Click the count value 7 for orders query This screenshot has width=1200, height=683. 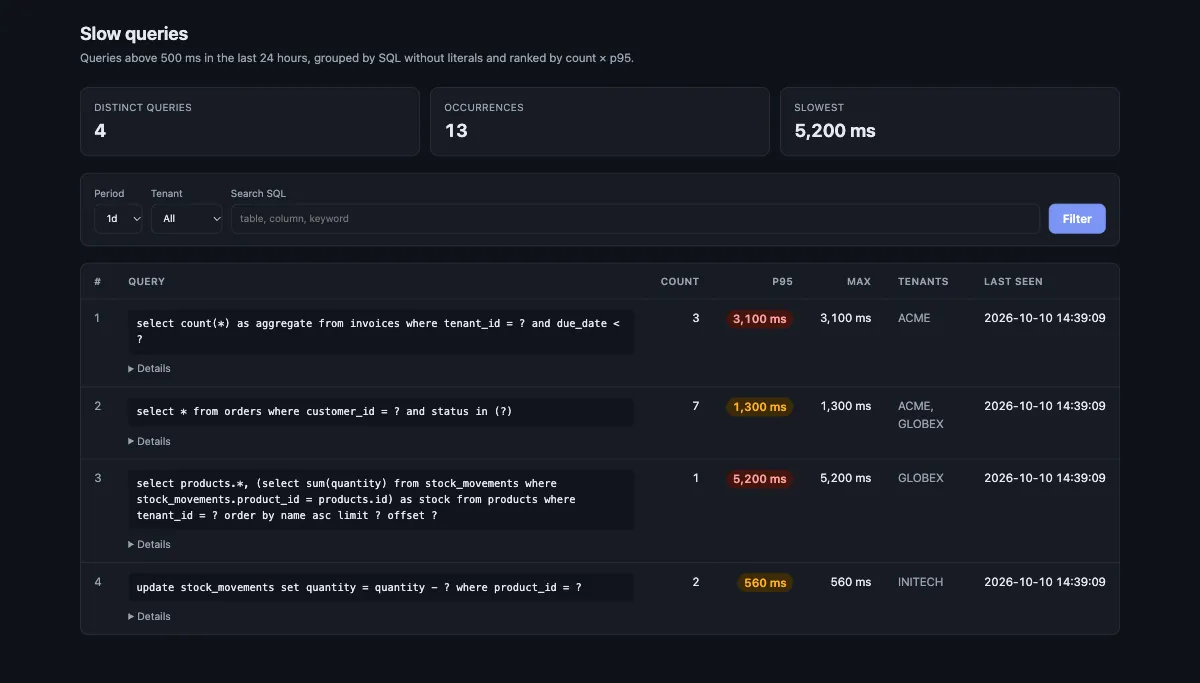[x=696, y=406]
